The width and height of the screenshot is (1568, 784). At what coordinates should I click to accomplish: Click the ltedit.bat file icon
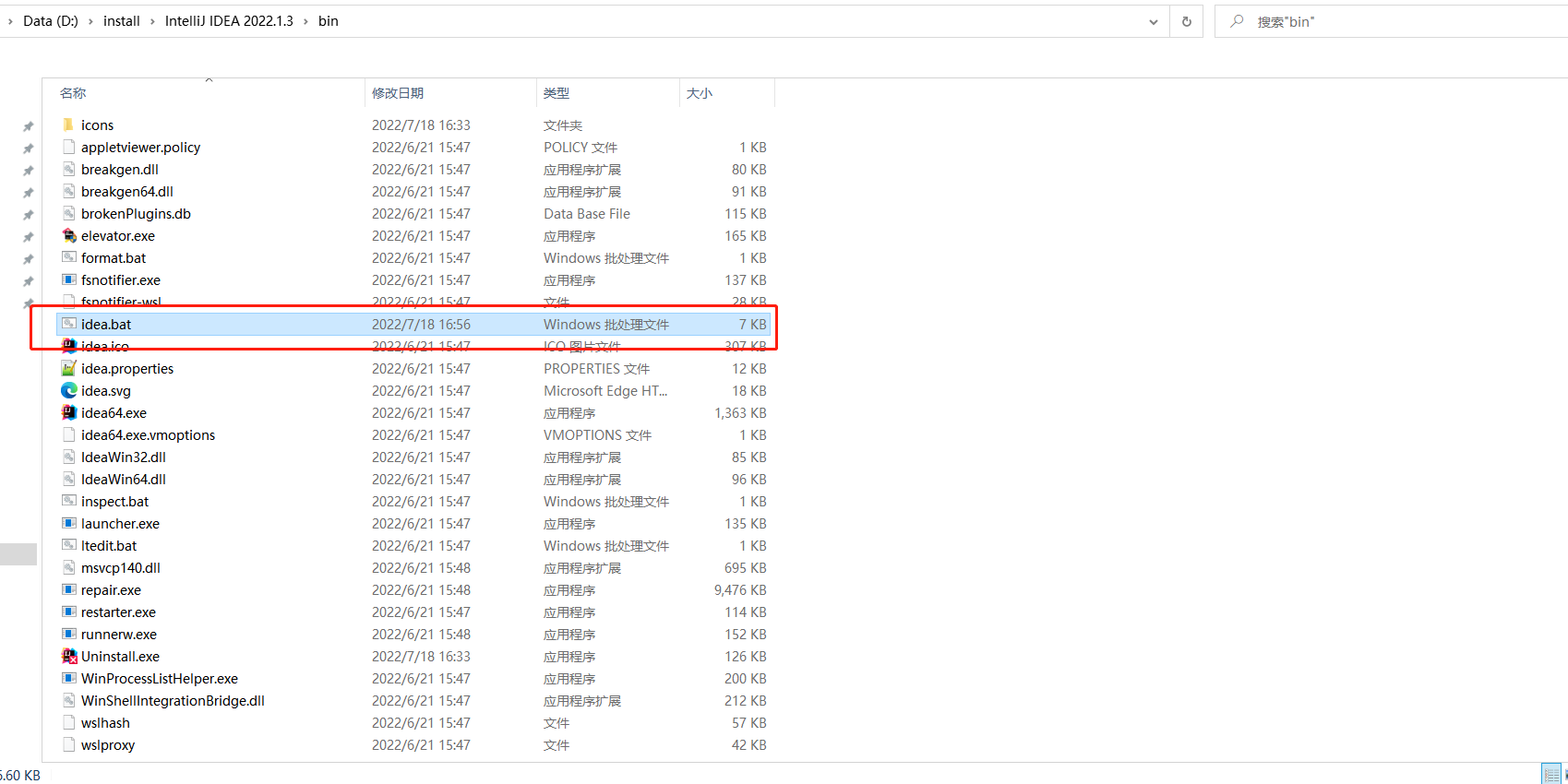(68, 545)
